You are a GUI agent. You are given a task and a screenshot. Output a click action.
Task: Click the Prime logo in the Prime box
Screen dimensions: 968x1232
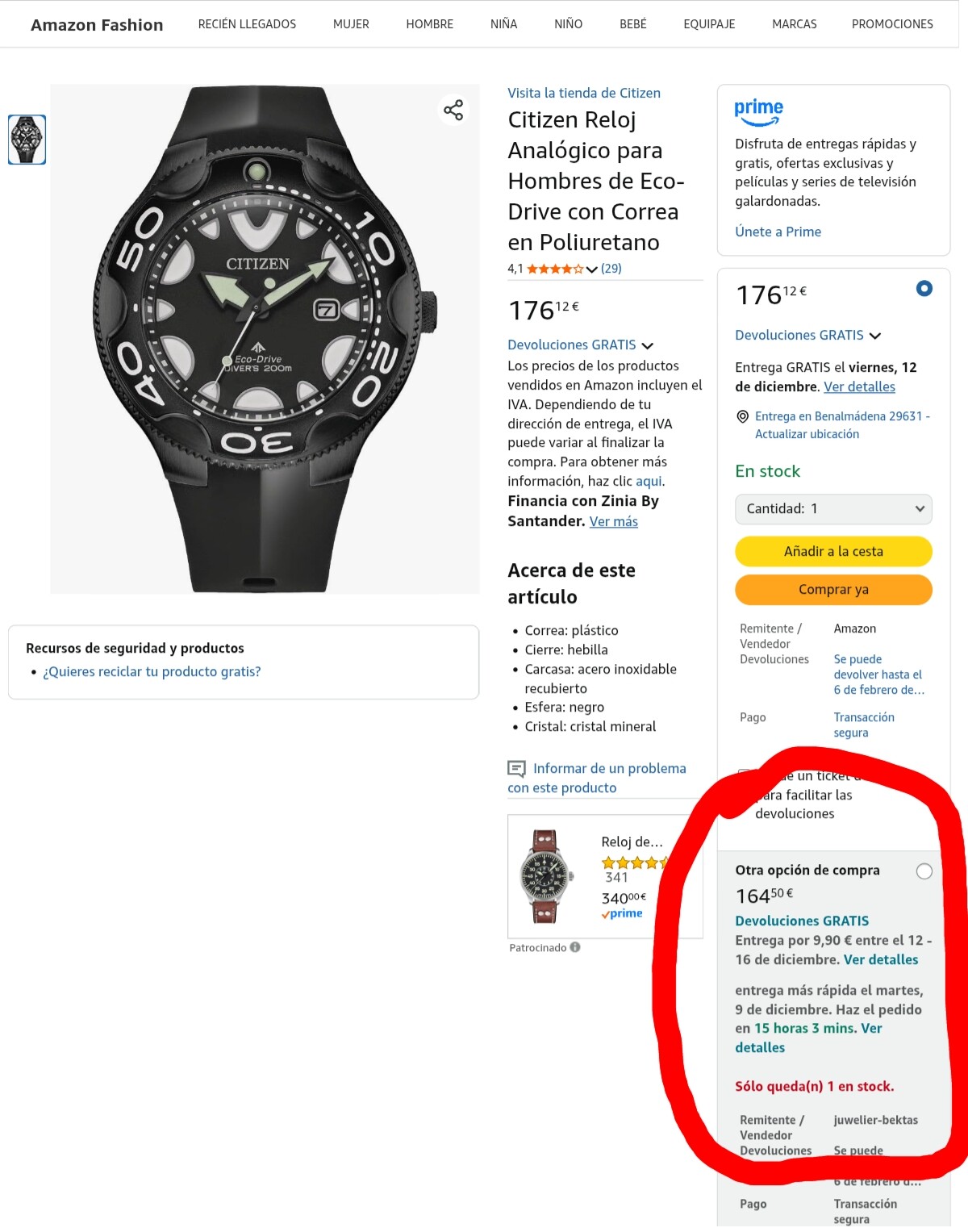758,112
